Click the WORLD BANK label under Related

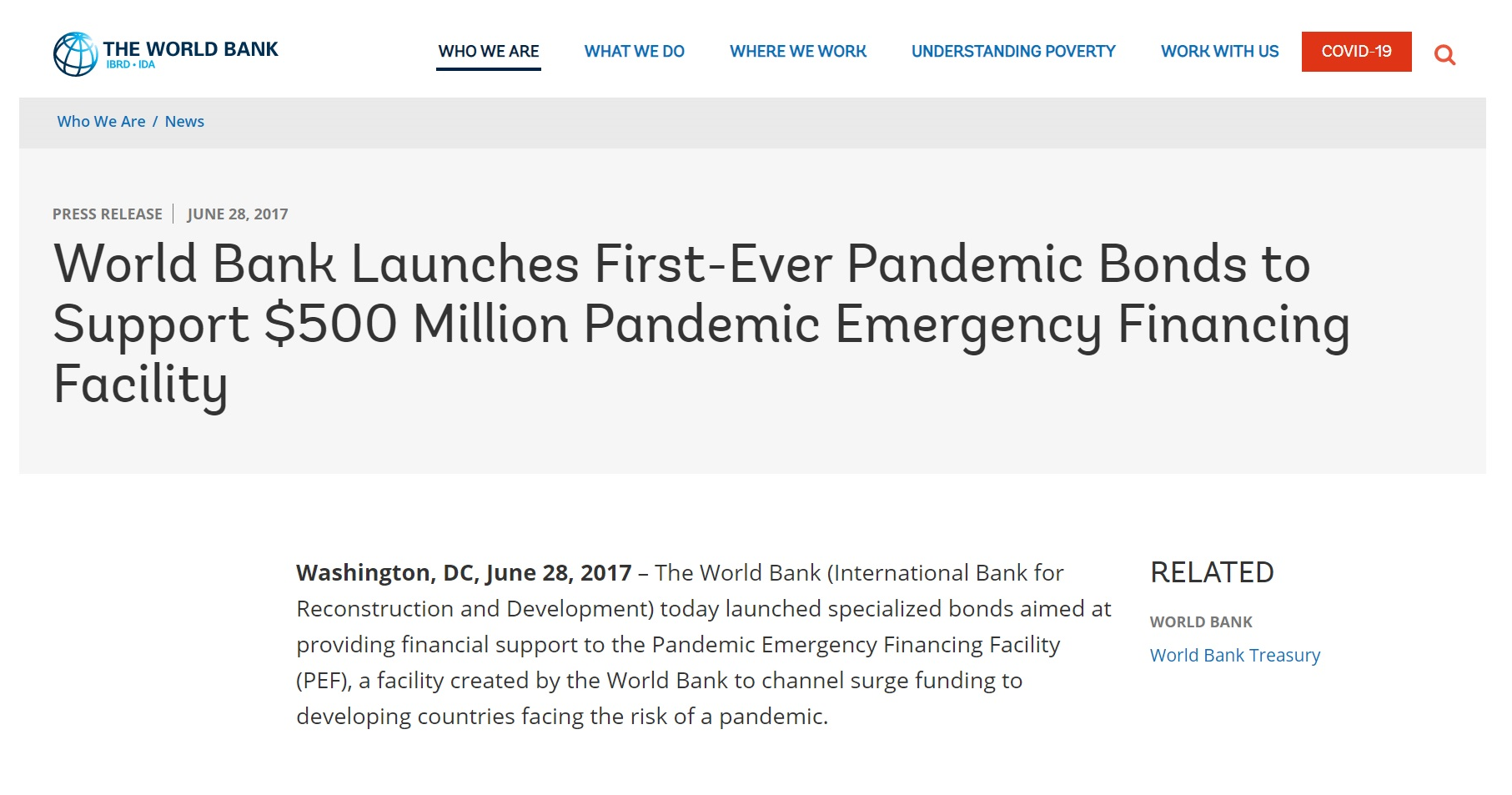[1201, 622]
